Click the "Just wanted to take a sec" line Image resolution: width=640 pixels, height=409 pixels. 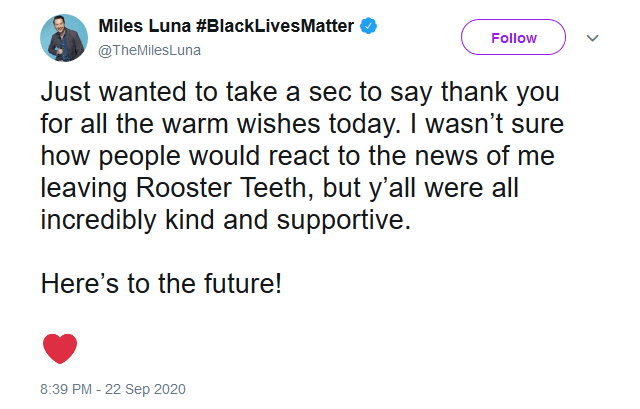(300, 91)
